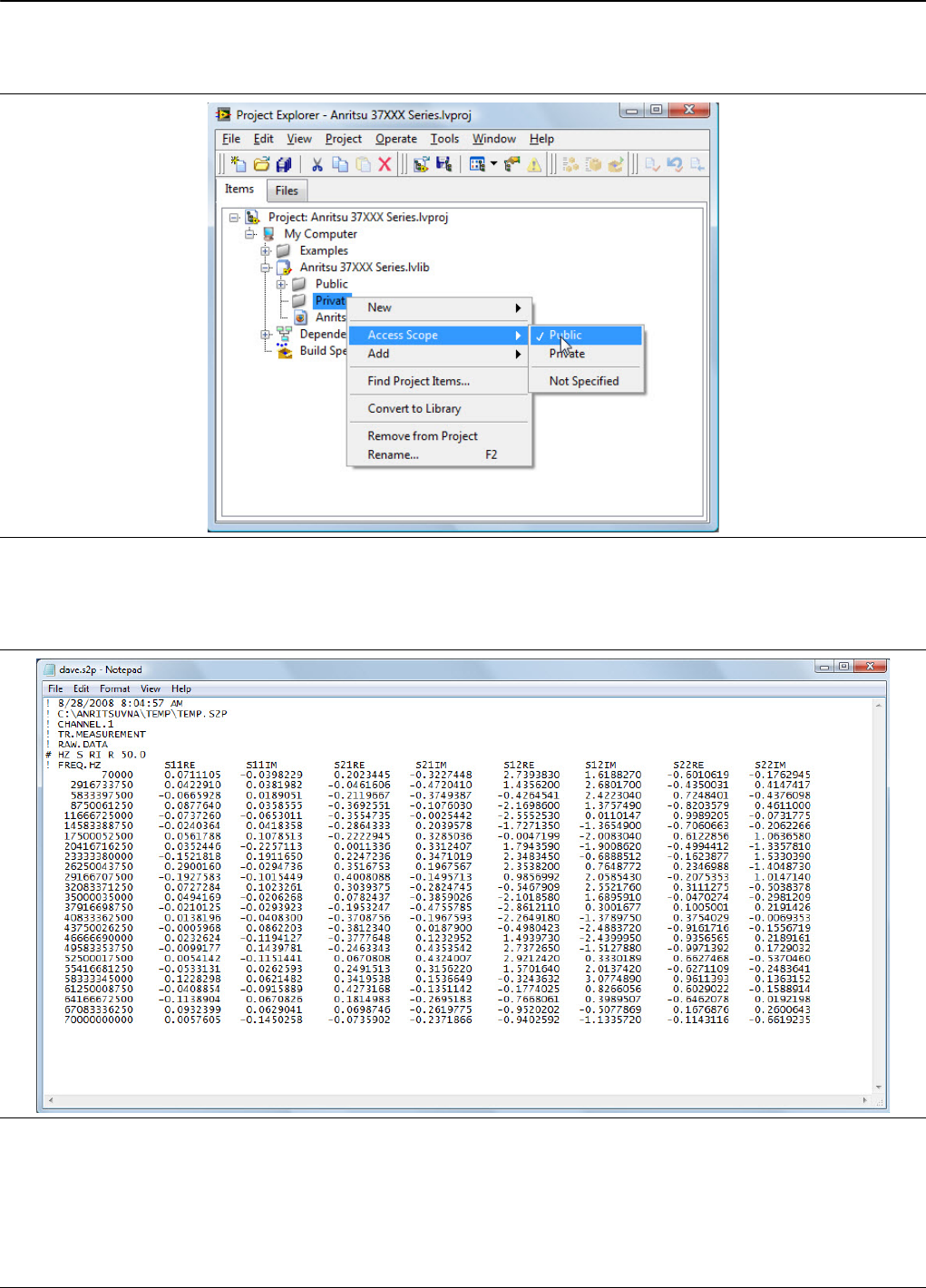Open the Add submenu in context menu
This screenshot has width=926, height=1288.
(x=439, y=354)
